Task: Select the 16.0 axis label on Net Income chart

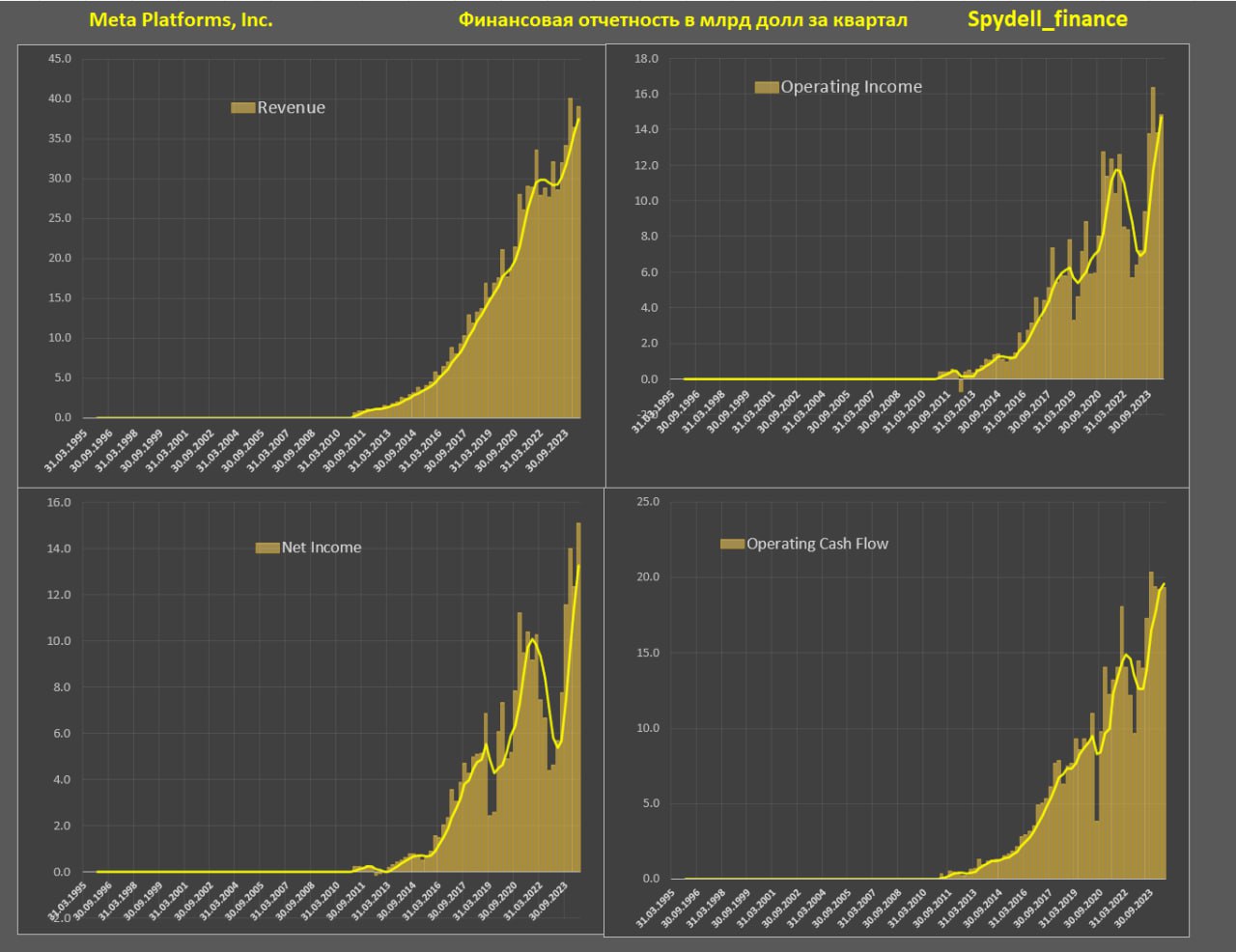Action: (x=60, y=503)
